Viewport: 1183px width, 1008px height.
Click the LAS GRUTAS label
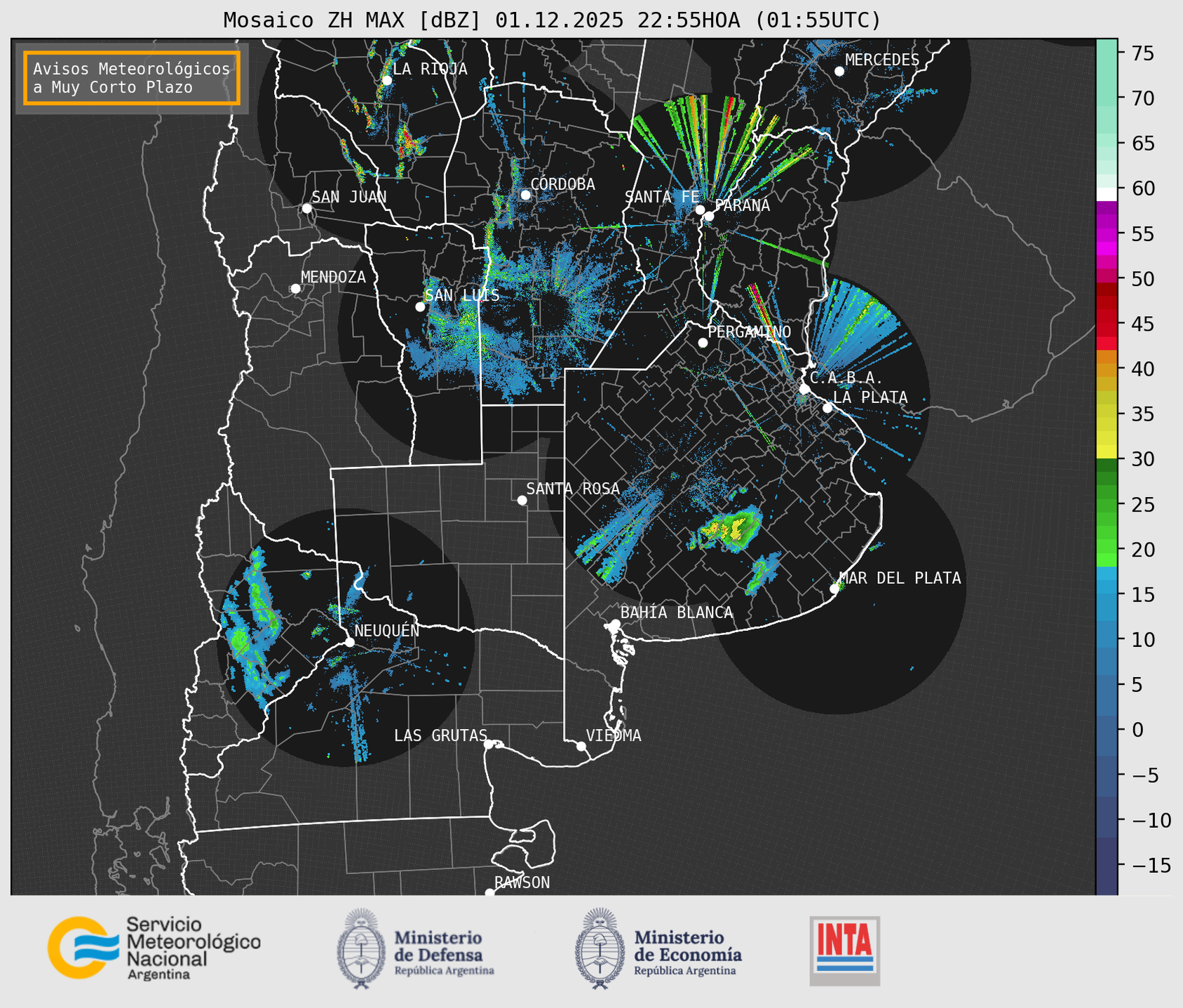[x=440, y=735]
